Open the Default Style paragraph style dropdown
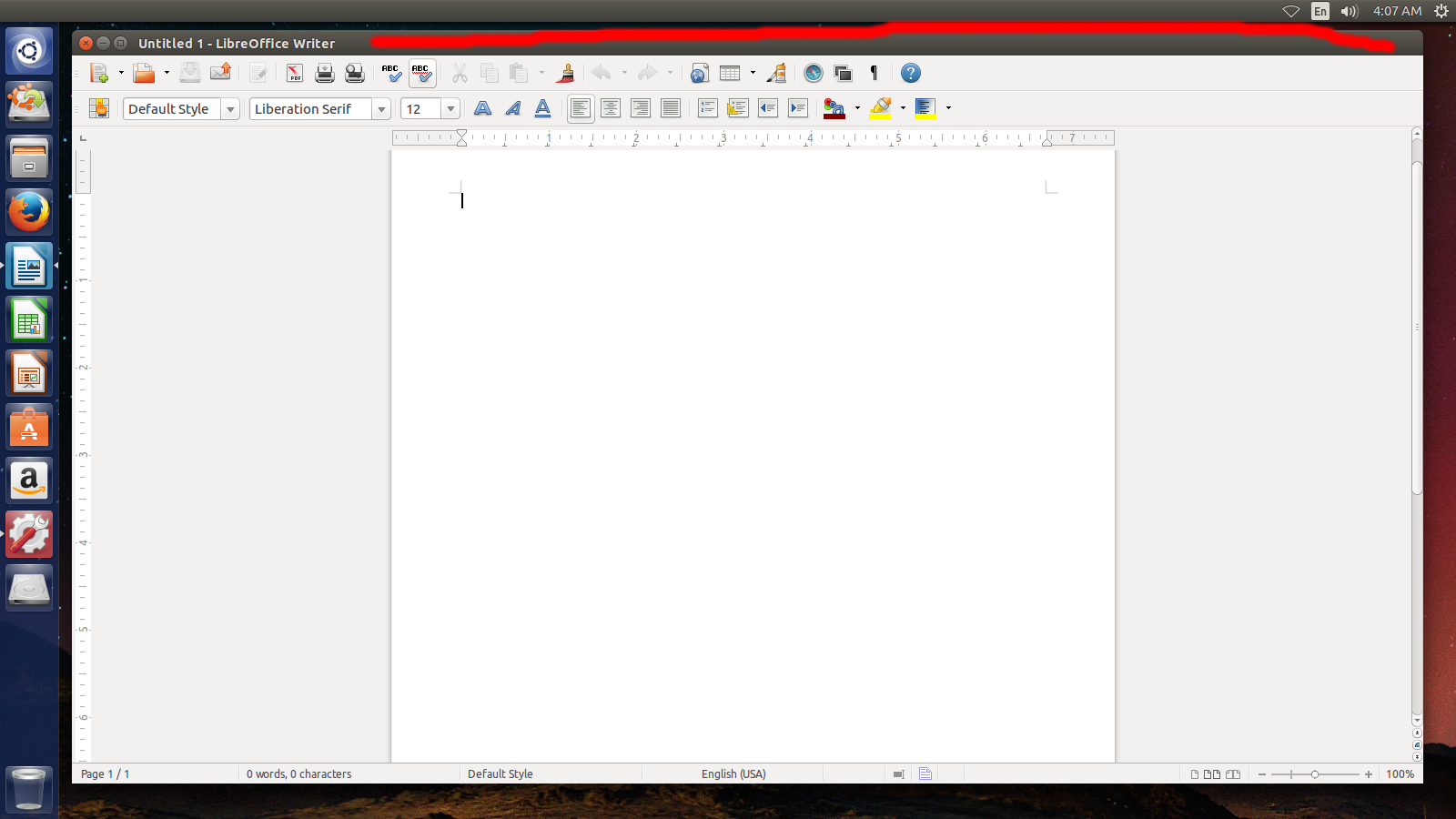Screen dimensions: 1456x819 230,109
